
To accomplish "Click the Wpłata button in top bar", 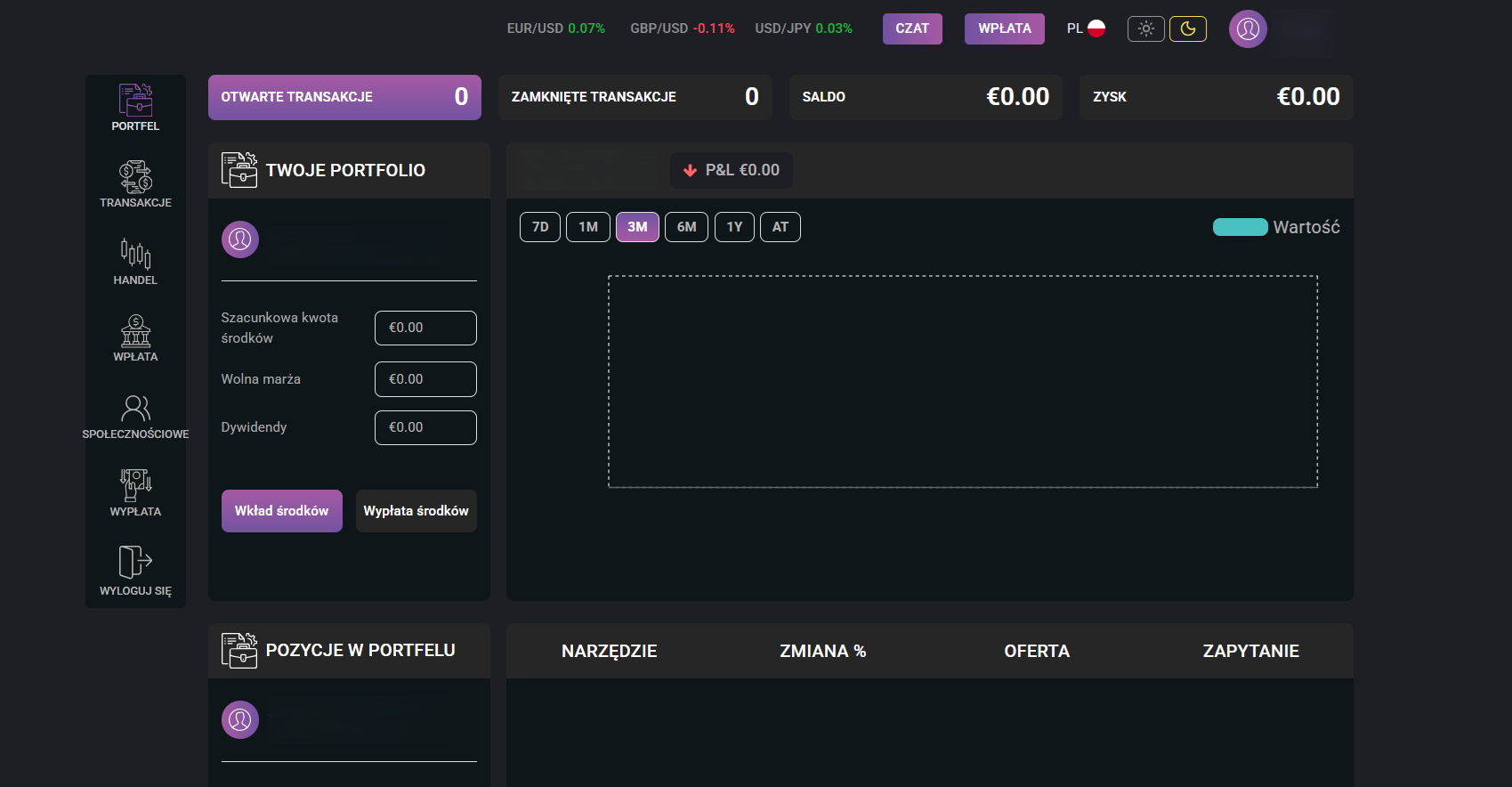I will click(1005, 28).
